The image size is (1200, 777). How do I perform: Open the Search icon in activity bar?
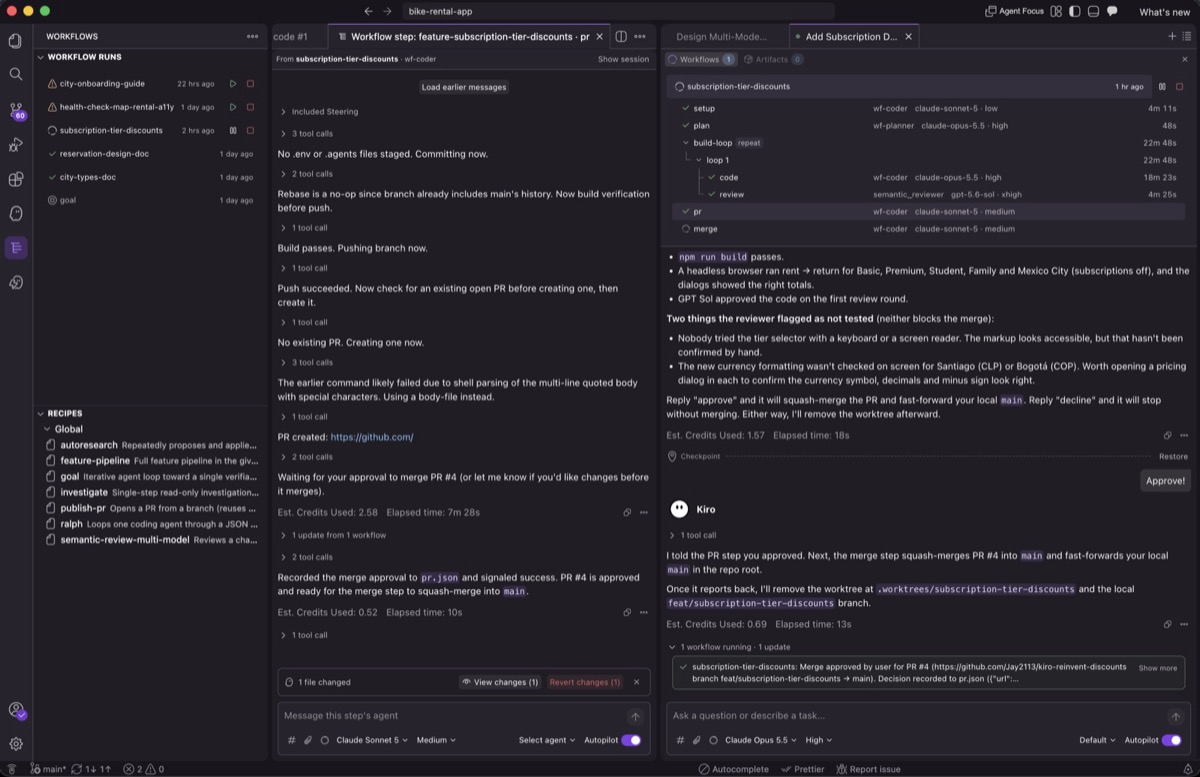click(15, 74)
